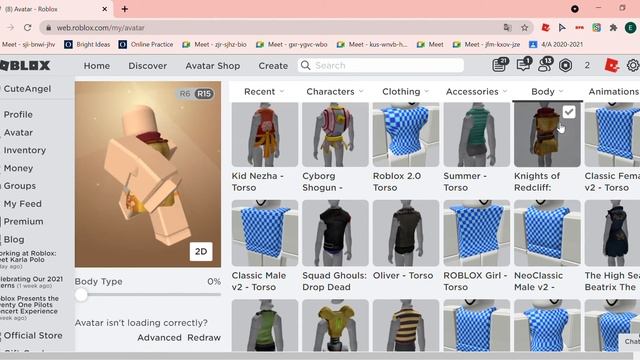Click the red Roblox browser extension icon

[545, 28]
